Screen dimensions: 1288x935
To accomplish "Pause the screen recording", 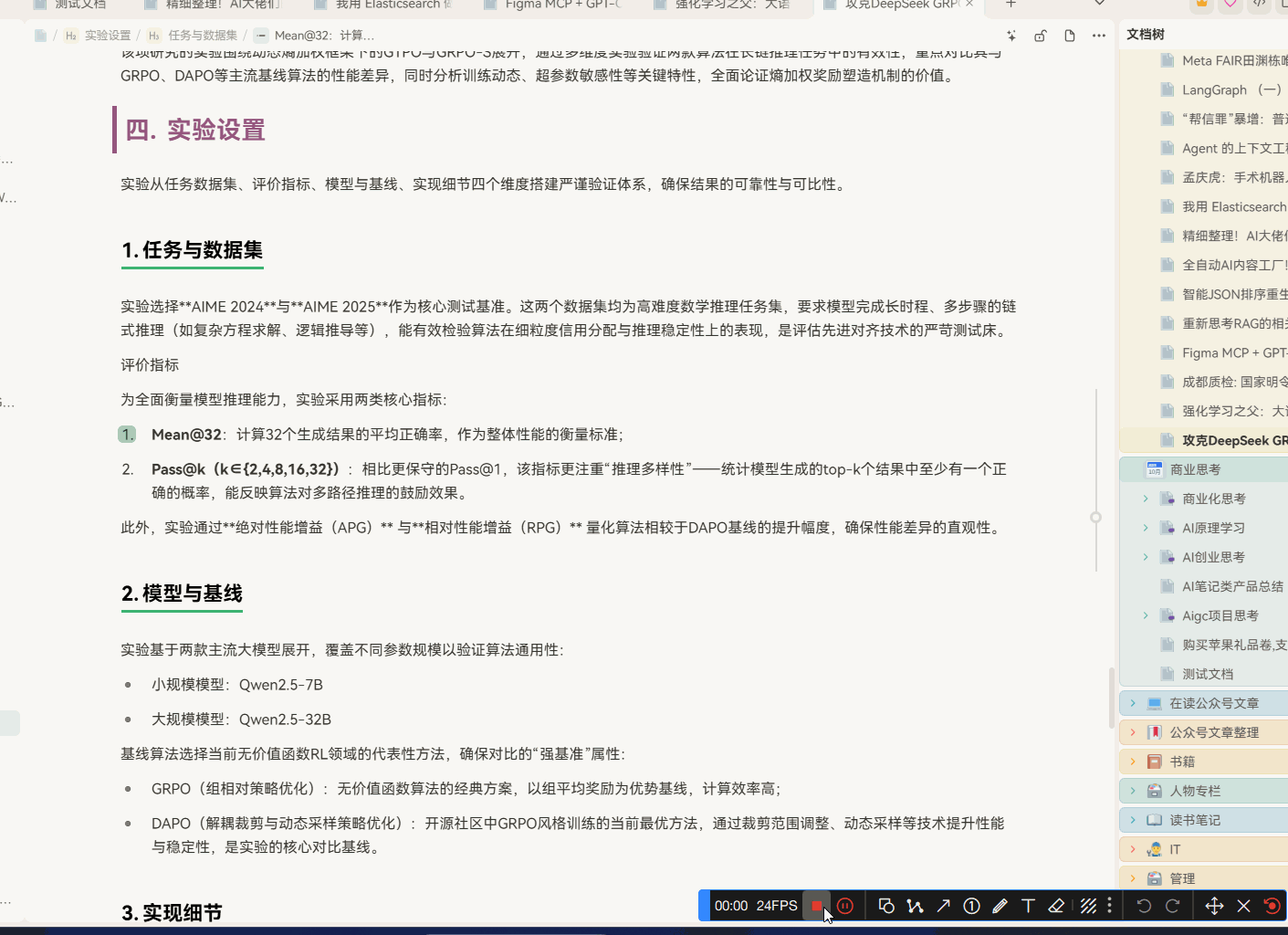I will (x=844, y=905).
